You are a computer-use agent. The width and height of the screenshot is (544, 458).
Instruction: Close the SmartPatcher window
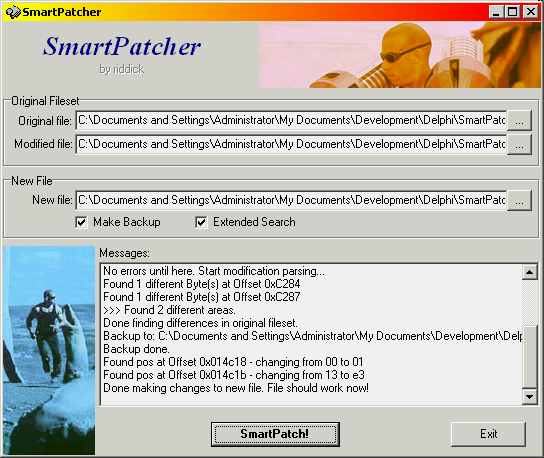coord(531,12)
